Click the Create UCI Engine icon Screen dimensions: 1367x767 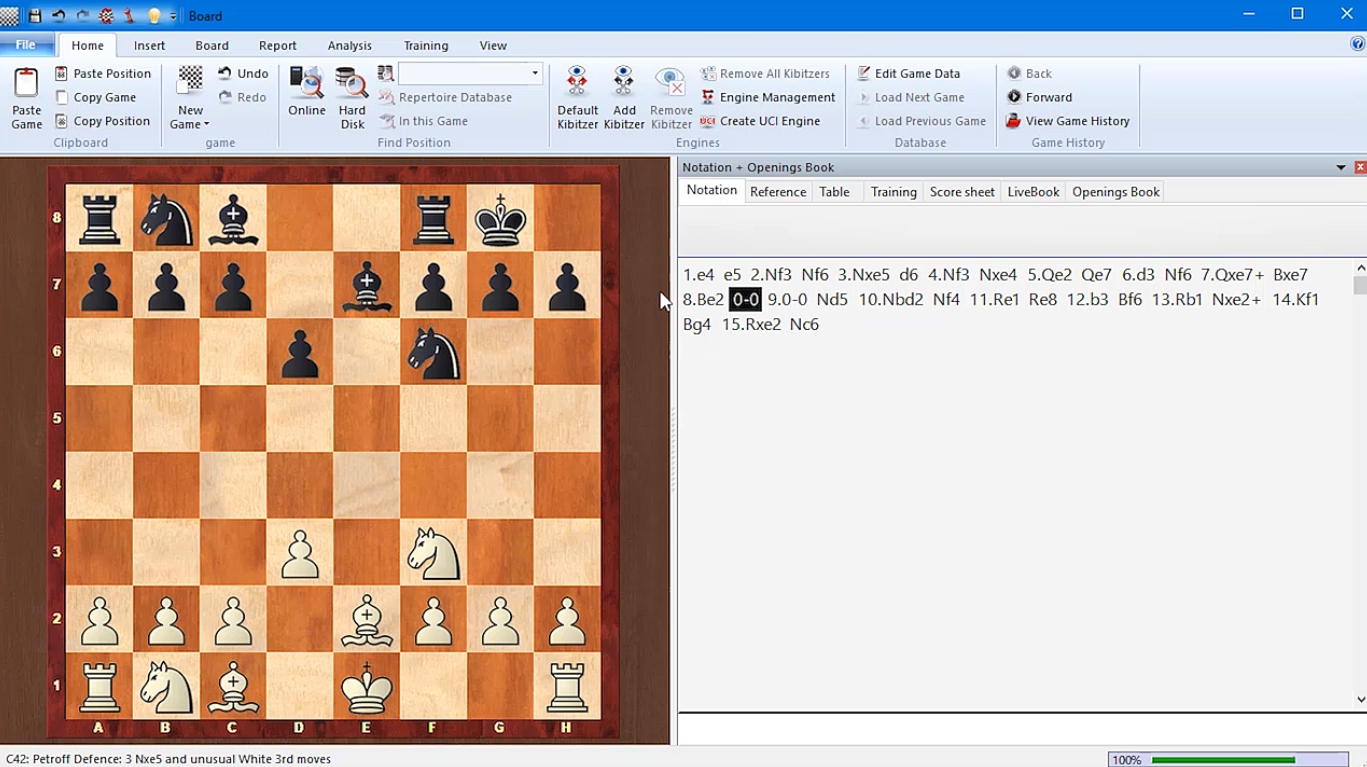[x=708, y=121]
